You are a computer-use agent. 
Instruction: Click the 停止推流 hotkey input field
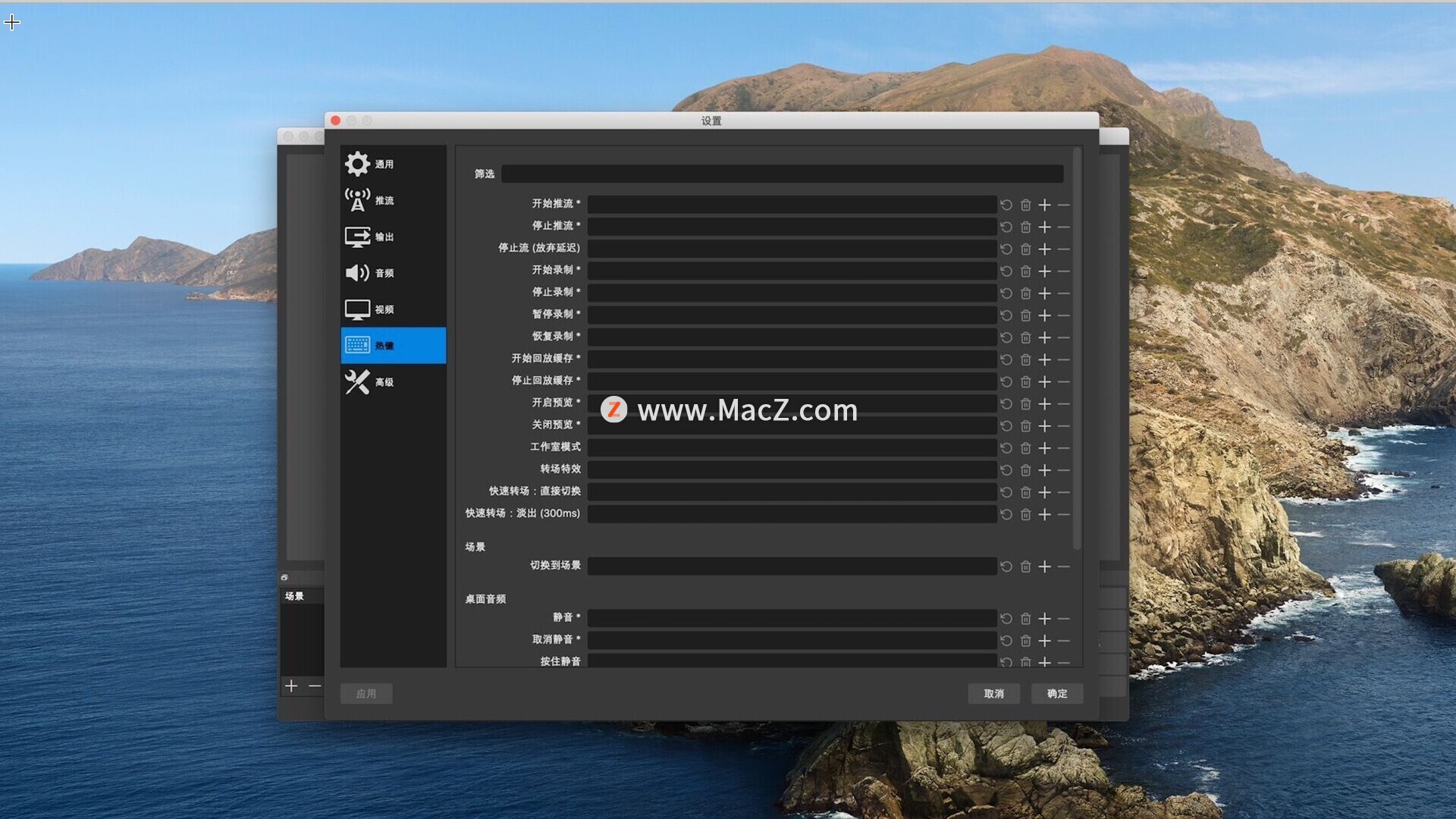pos(792,227)
